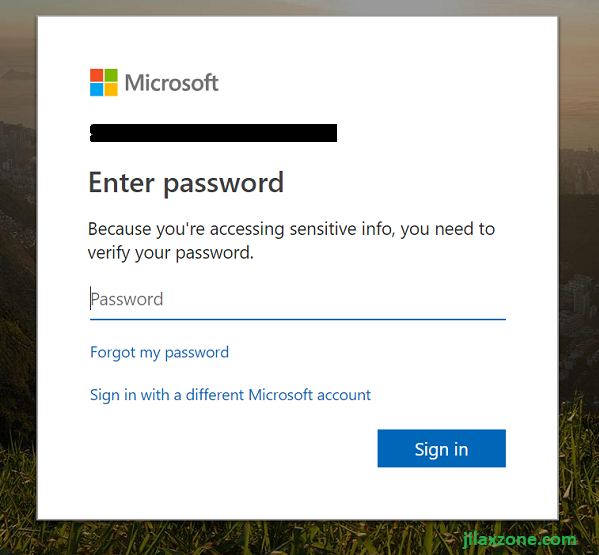Focus the Password input field
The width and height of the screenshot is (599, 555).
pos(298,299)
